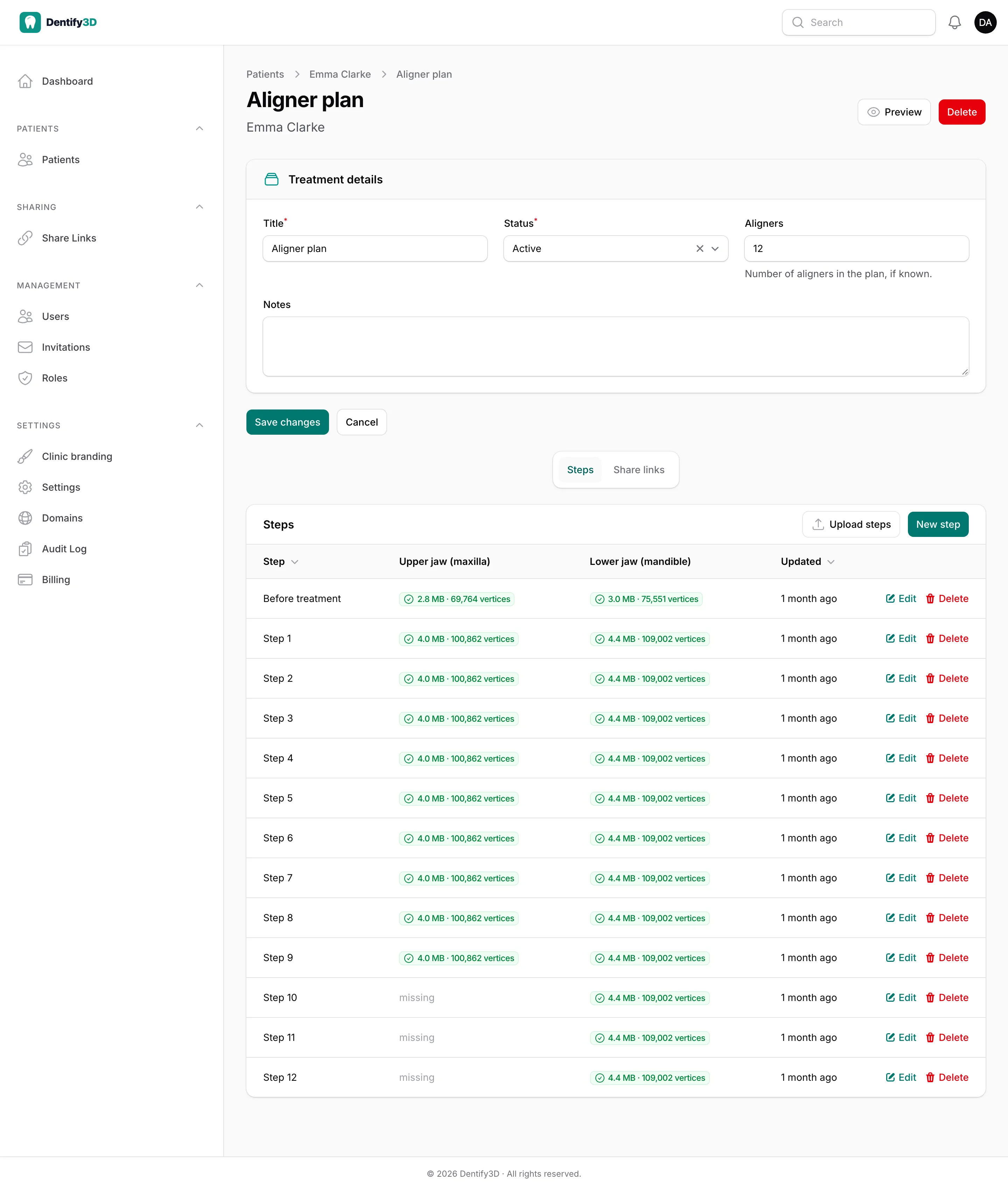
Task: Click the Step 12 lower jaw check icon
Action: pos(600,1077)
